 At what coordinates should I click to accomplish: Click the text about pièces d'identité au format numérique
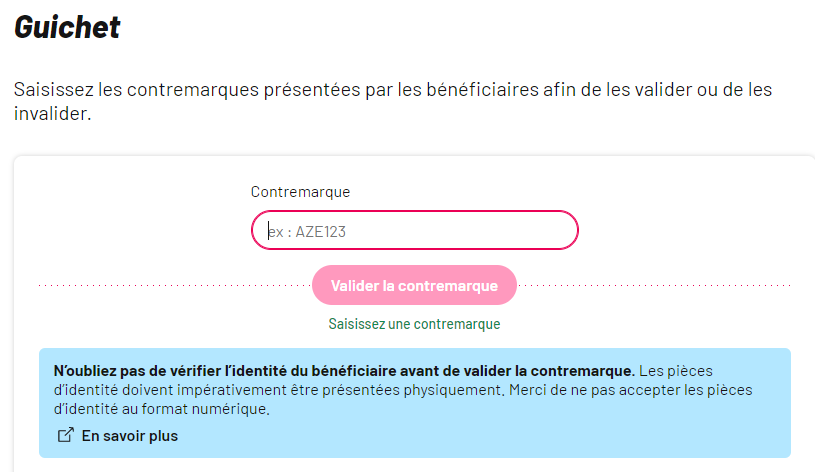(x=162, y=409)
